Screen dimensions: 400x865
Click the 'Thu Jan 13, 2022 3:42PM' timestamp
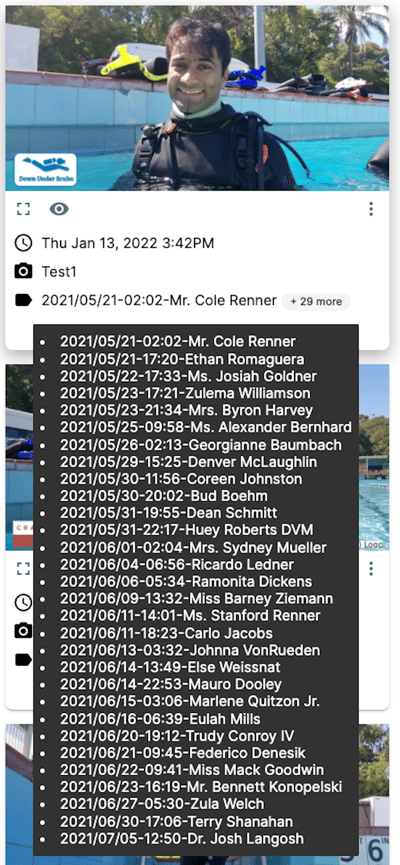(x=128, y=243)
